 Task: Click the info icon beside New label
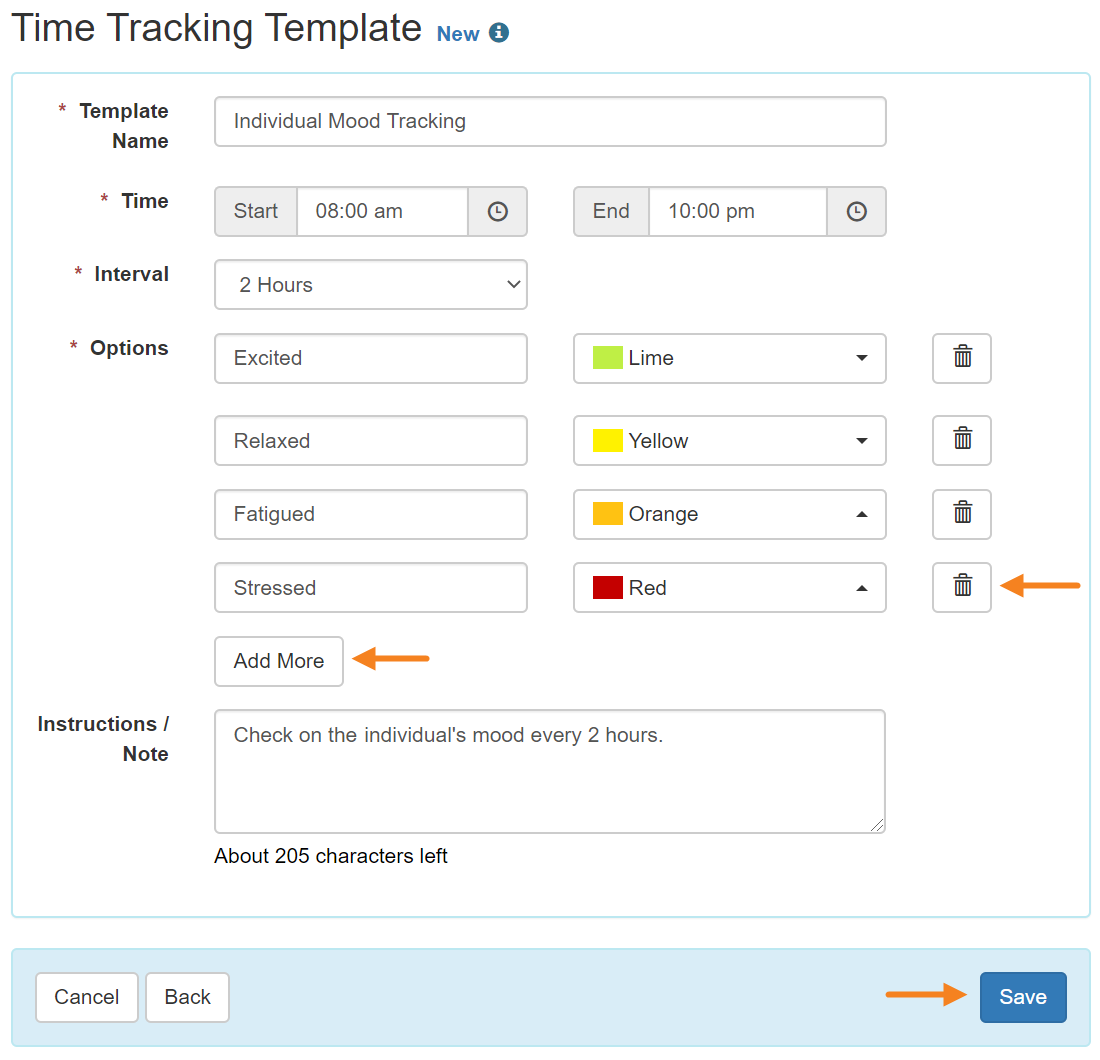tap(497, 32)
